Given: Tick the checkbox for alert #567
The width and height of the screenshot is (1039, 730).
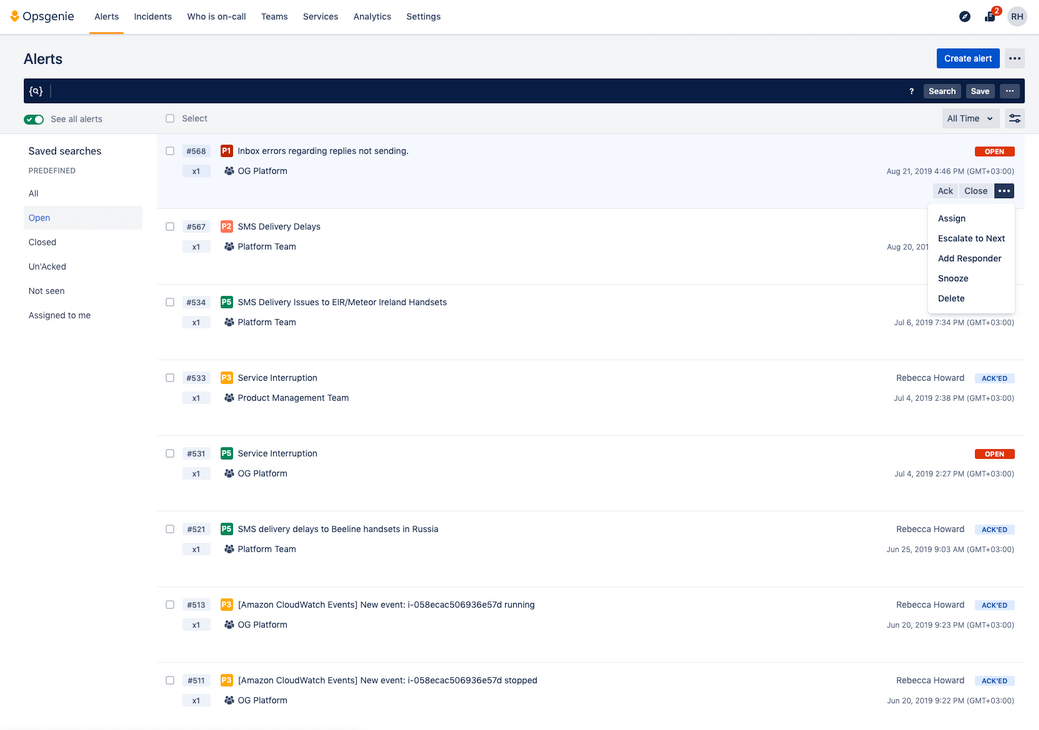Looking at the screenshot, I should (170, 227).
